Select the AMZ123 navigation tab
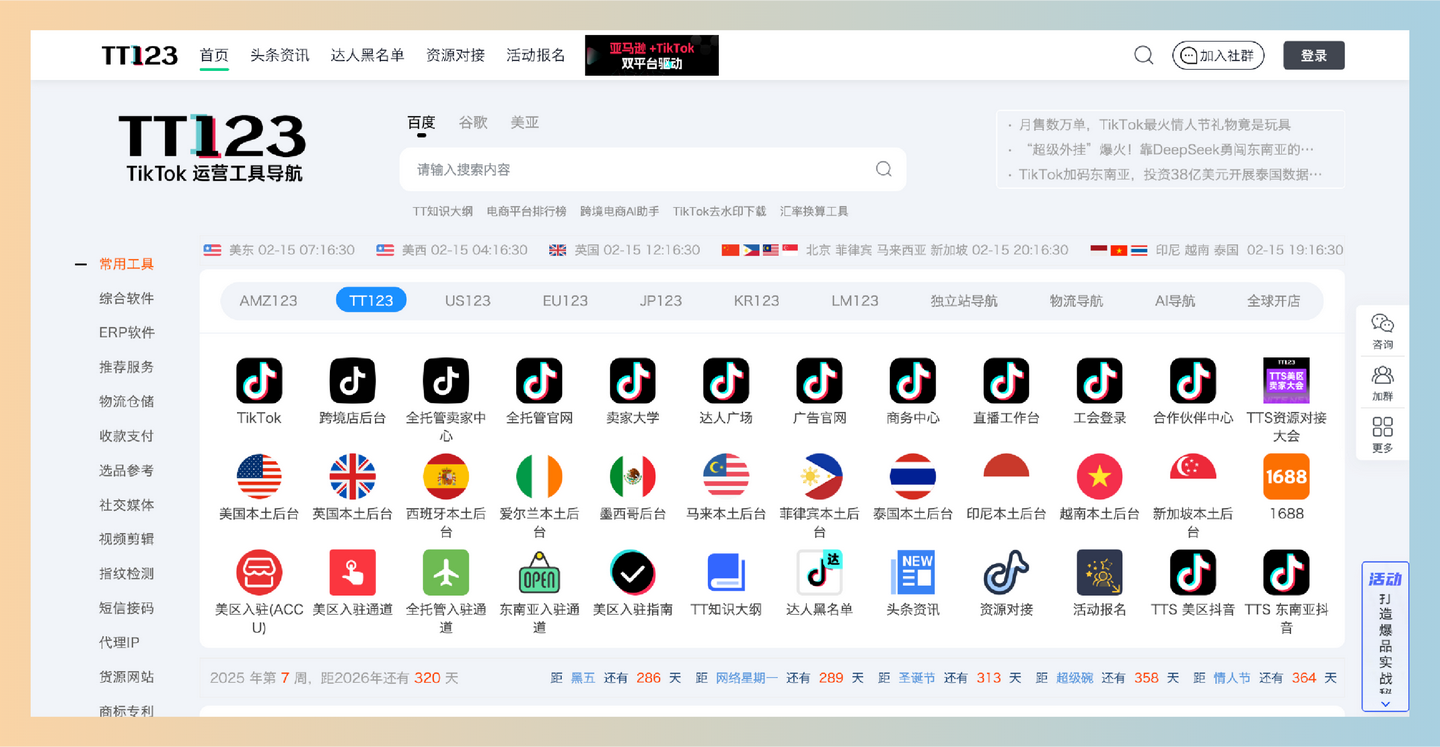1440x747 pixels. coord(269,299)
